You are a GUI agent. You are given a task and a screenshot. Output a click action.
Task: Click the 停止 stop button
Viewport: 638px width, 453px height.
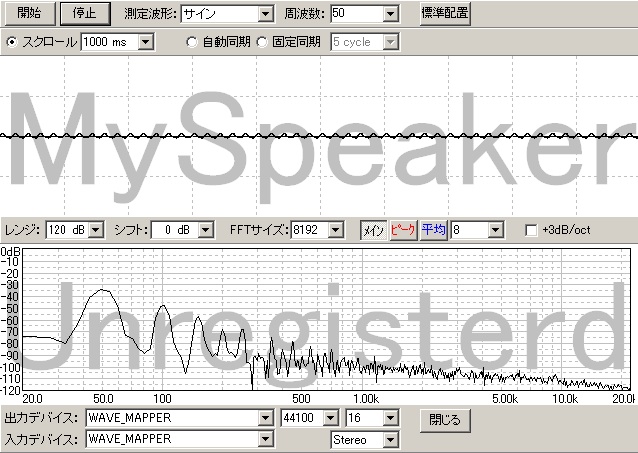(x=85, y=13)
